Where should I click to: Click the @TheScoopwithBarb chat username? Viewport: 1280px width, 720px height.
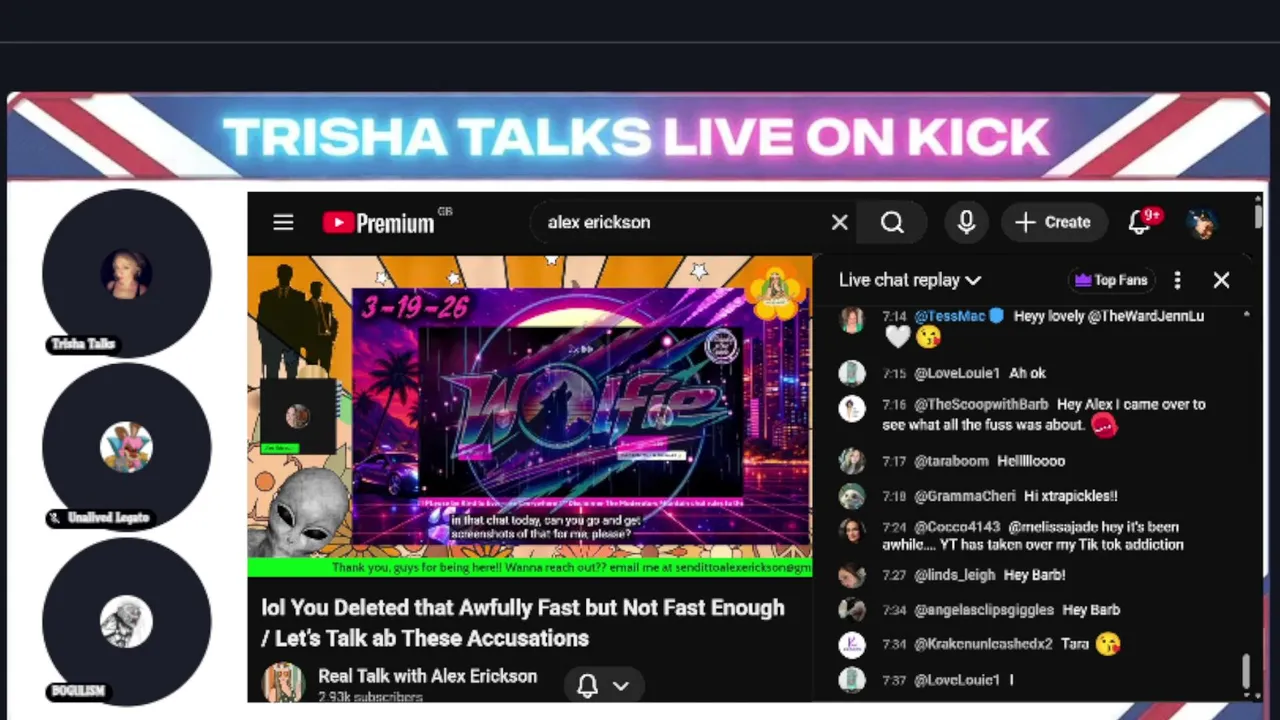(981, 405)
